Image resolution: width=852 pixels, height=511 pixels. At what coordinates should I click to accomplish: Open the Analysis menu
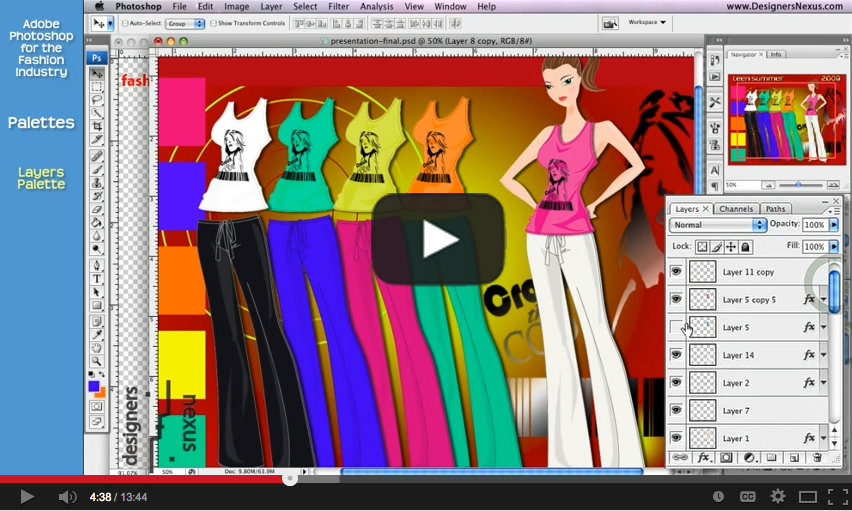[x=376, y=7]
